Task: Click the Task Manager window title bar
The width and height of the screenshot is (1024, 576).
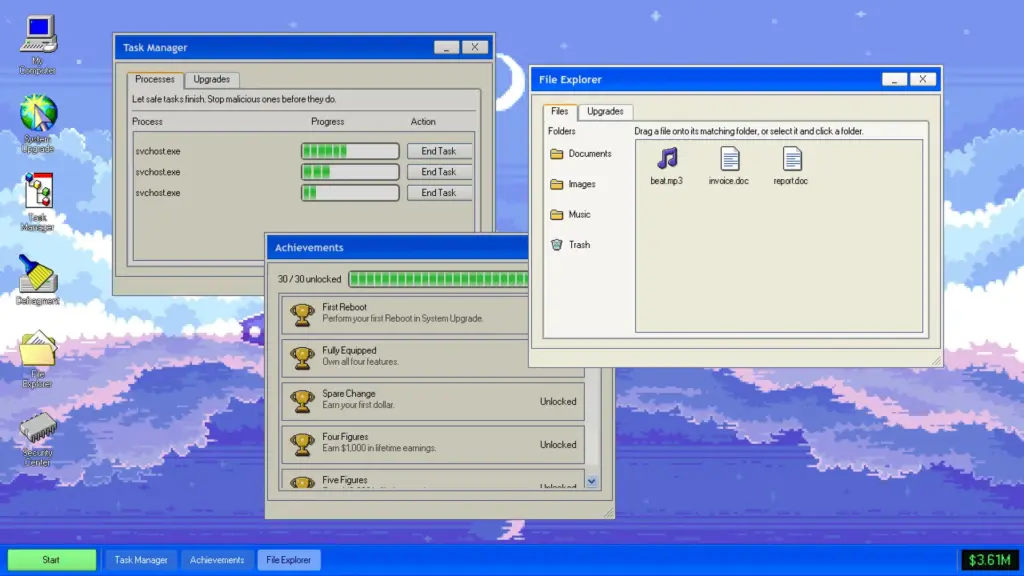Action: 304,48
